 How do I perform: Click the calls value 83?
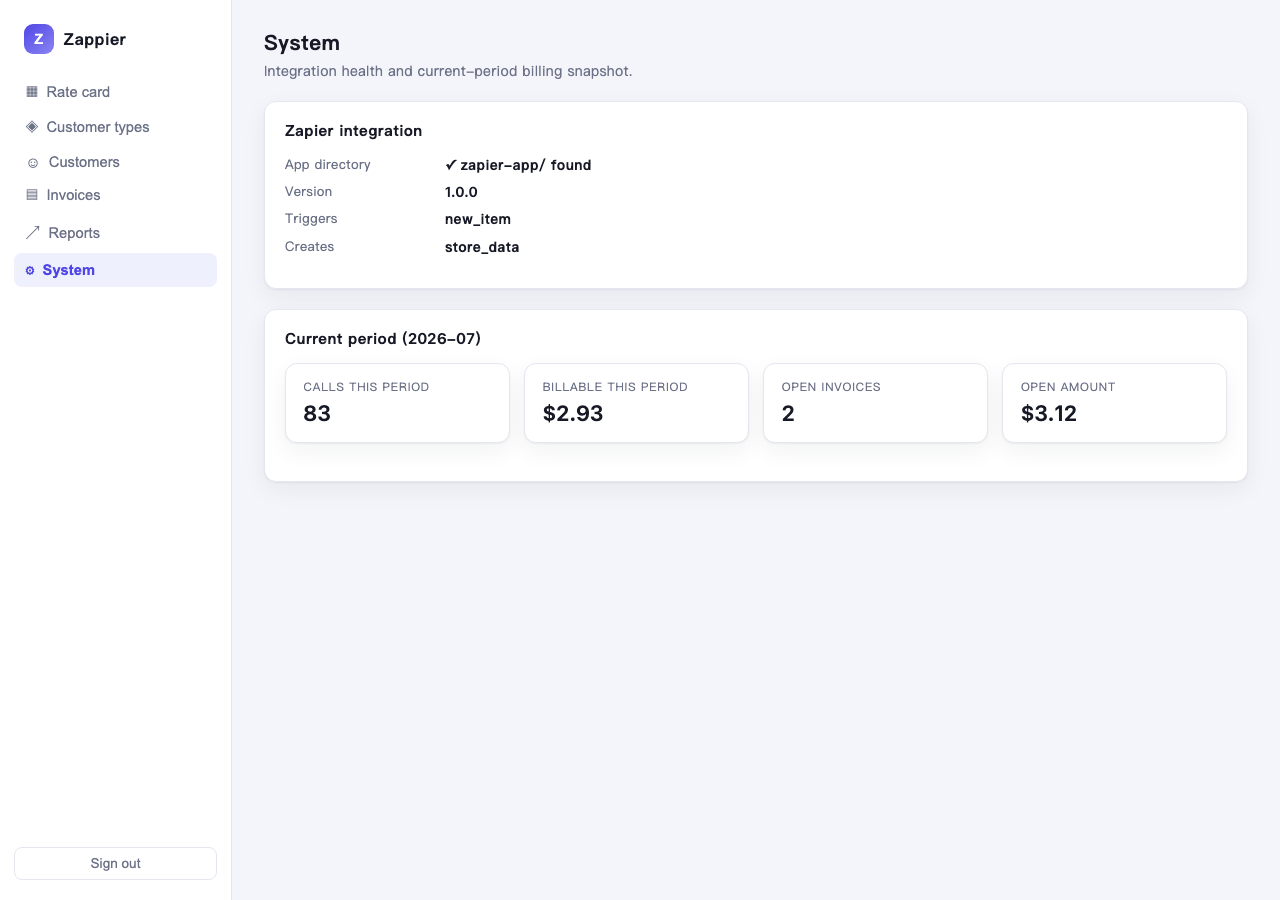[317, 414]
